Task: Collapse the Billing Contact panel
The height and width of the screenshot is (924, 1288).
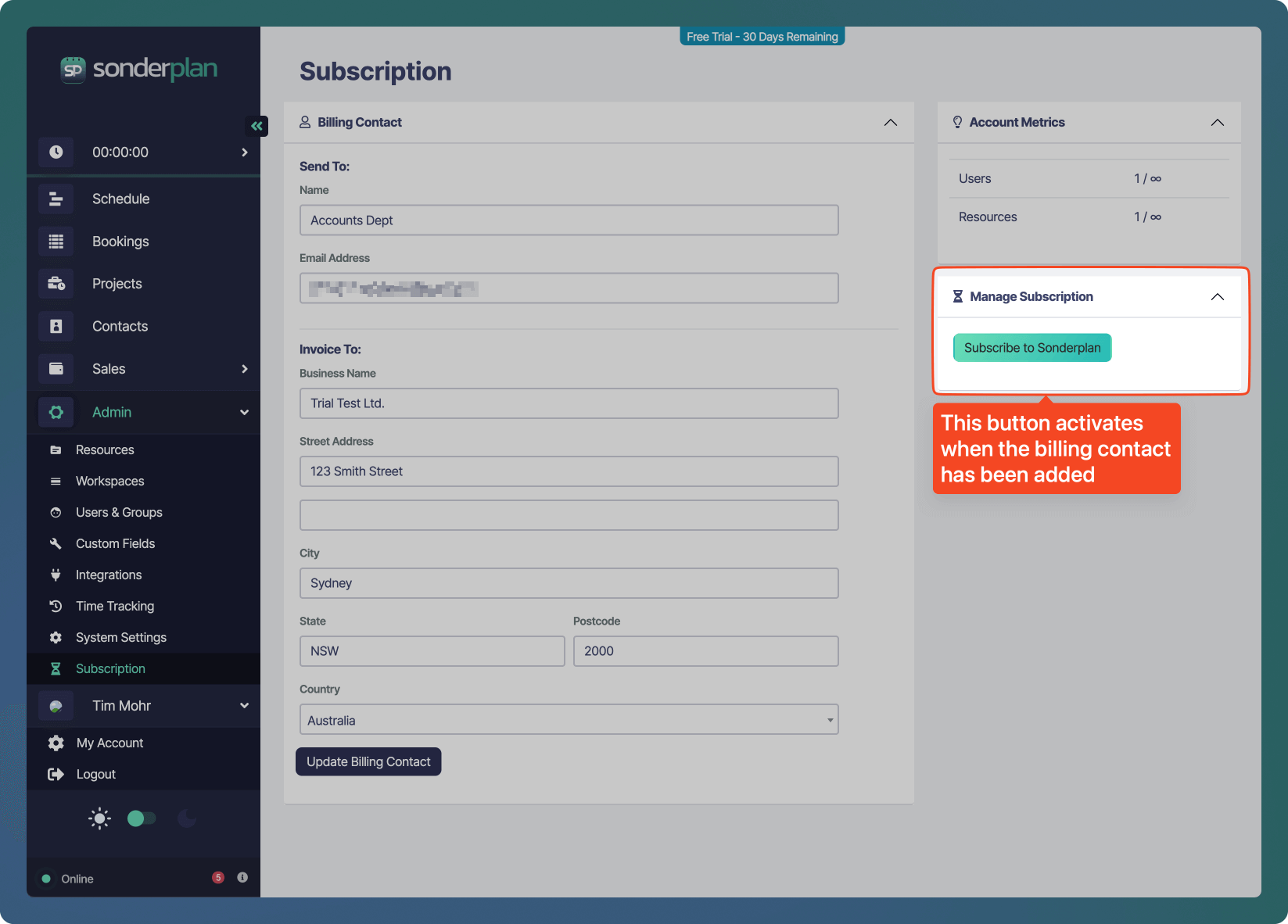Action: 891,123
